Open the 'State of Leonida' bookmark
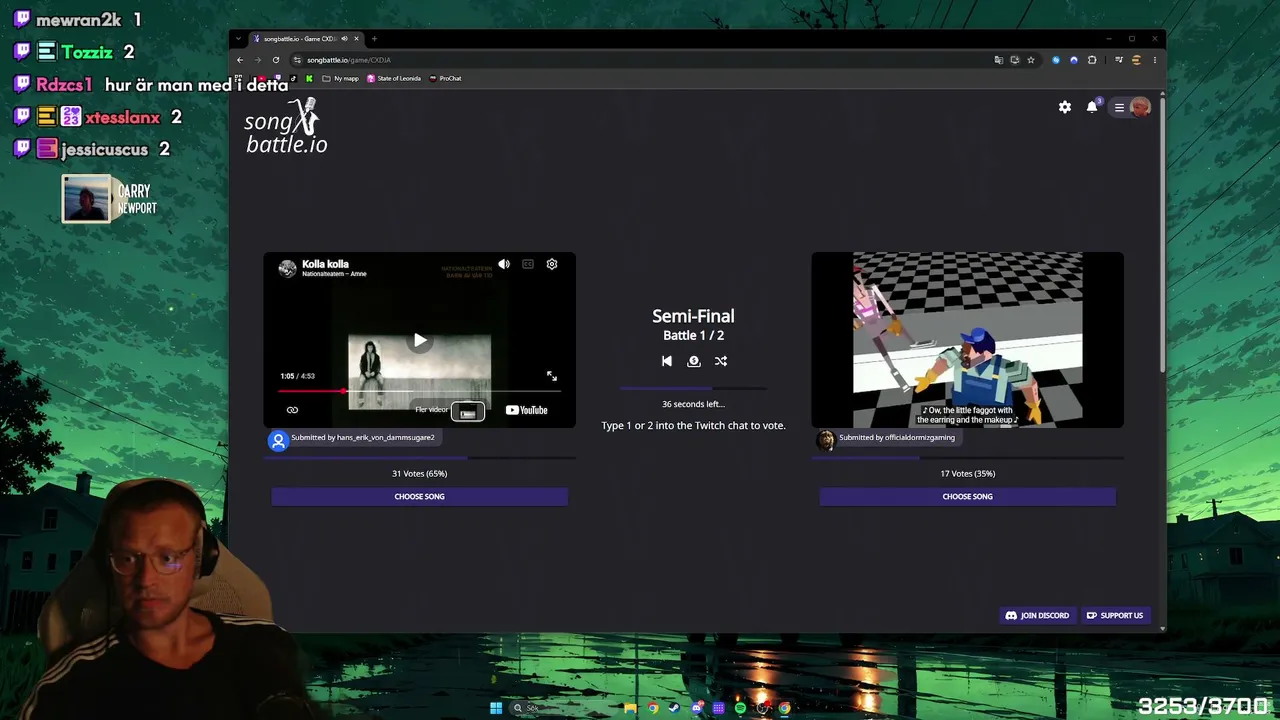Image resolution: width=1280 pixels, height=720 pixels. pyautogui.click(x=394, y=78)
